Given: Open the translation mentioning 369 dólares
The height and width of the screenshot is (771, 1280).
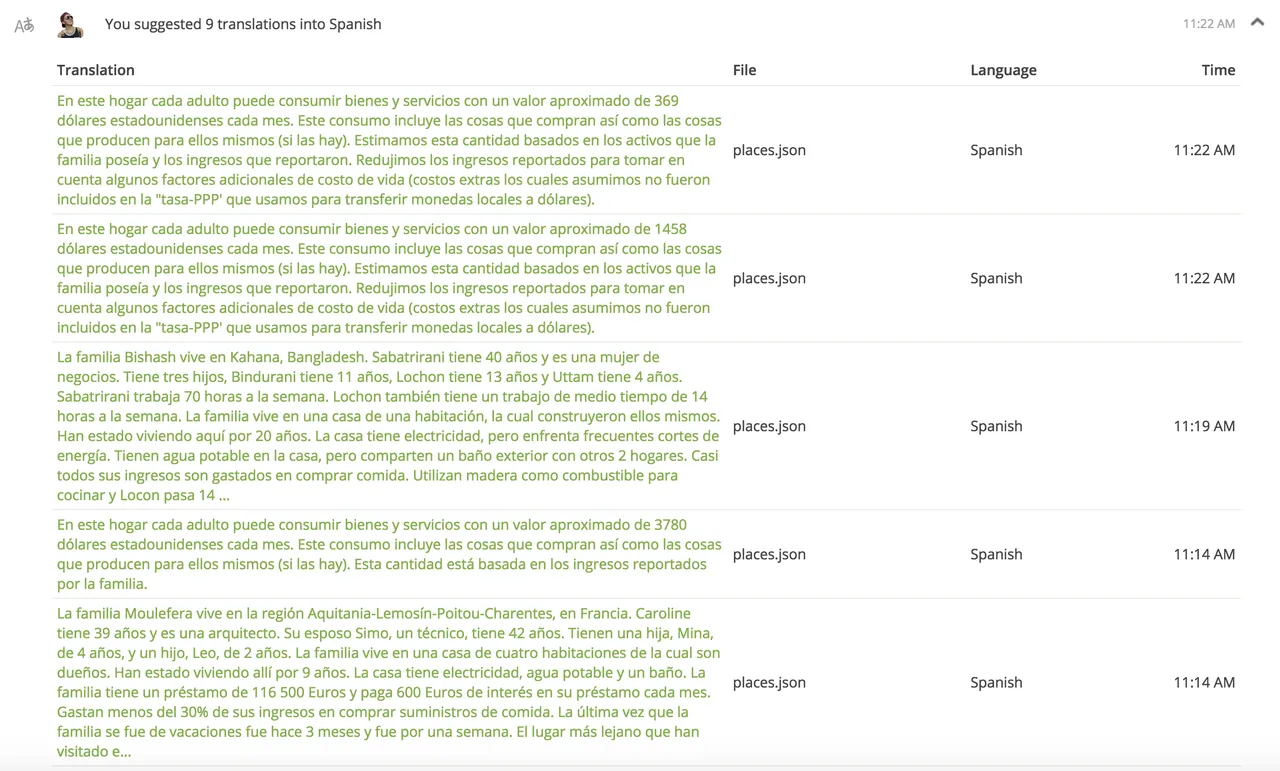Looking at the screenshot, I should (388, 150).
